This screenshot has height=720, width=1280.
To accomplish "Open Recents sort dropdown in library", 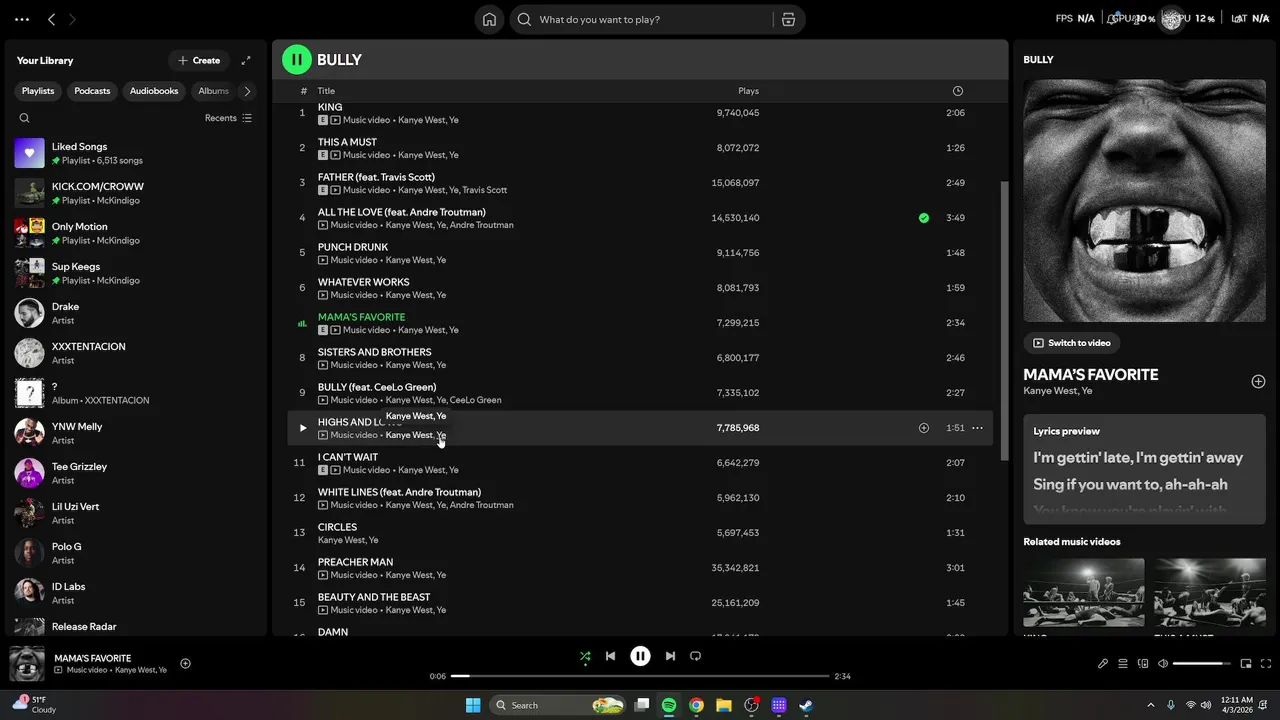I will pyautogui.click(x=228, y=118).
